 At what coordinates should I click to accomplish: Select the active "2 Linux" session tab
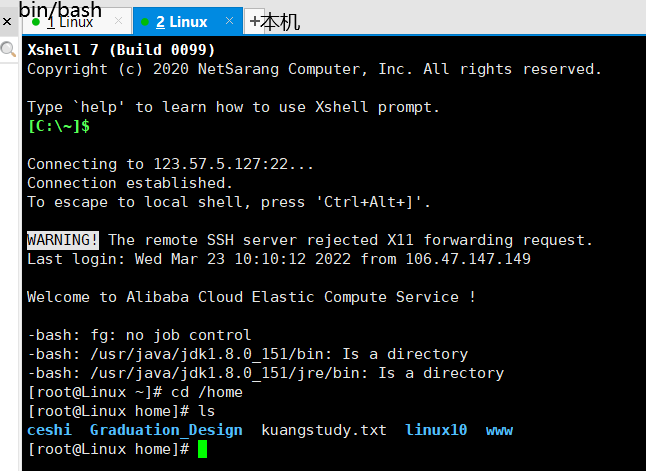coord(181,21)
